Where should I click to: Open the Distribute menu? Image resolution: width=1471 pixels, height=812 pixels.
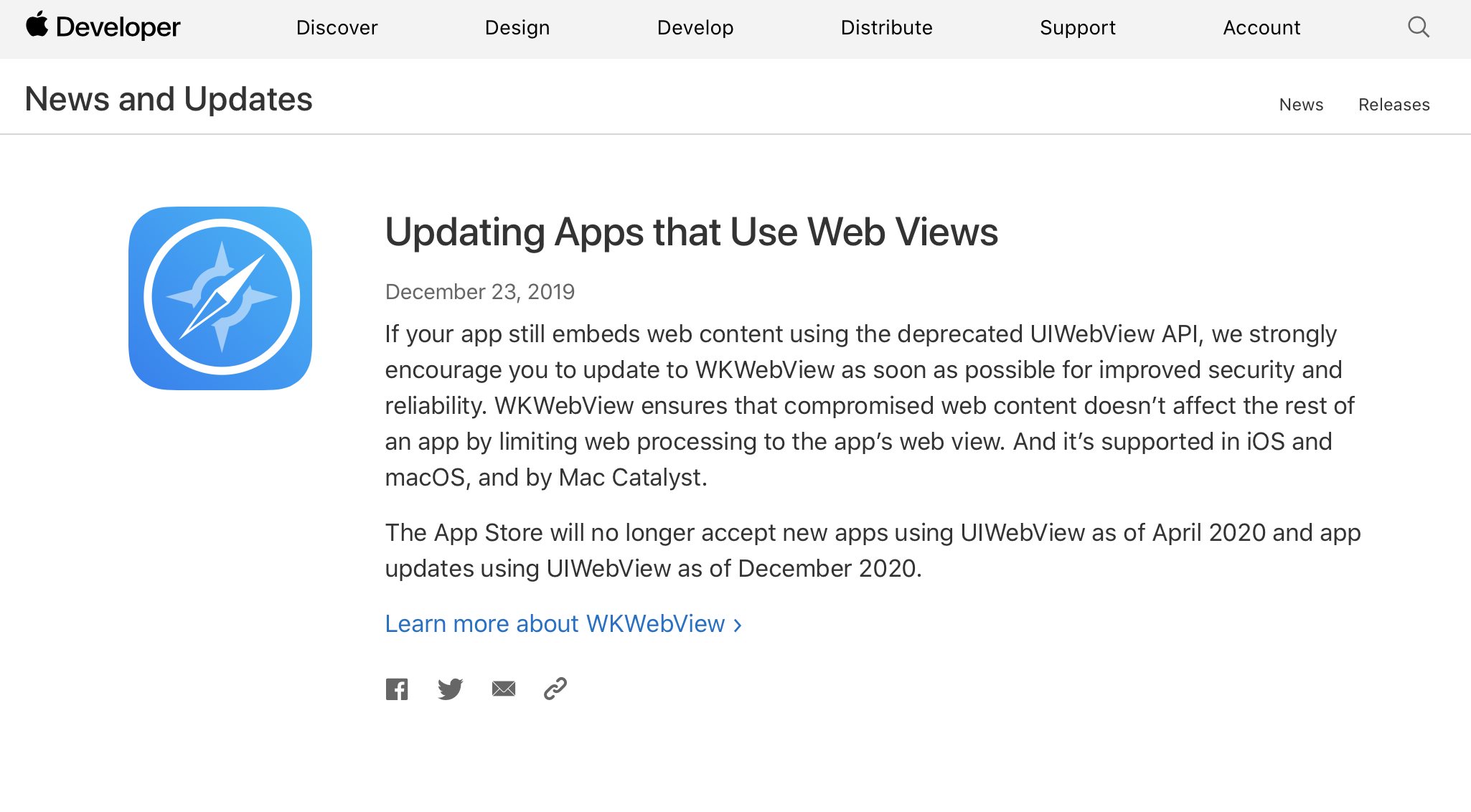pos(886,28)
